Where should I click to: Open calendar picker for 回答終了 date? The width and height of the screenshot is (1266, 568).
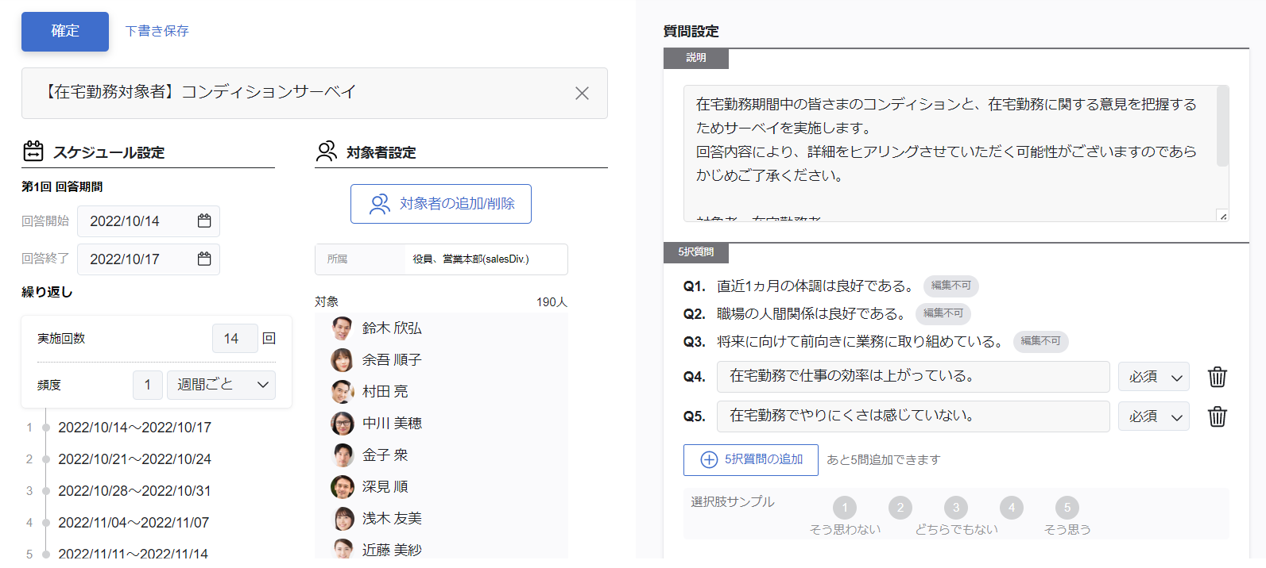coord(204,259)
